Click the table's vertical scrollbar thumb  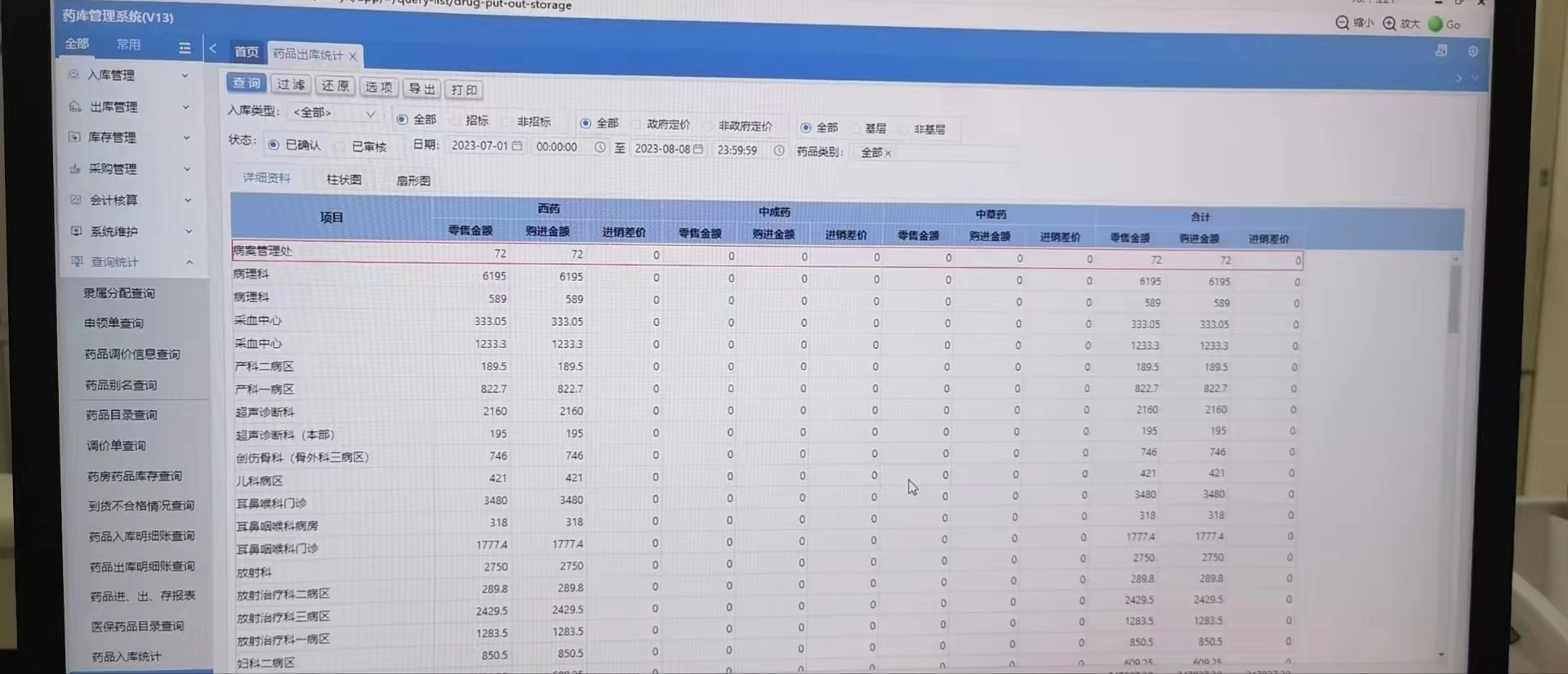pyautogui.click(x=1454, y=299)
